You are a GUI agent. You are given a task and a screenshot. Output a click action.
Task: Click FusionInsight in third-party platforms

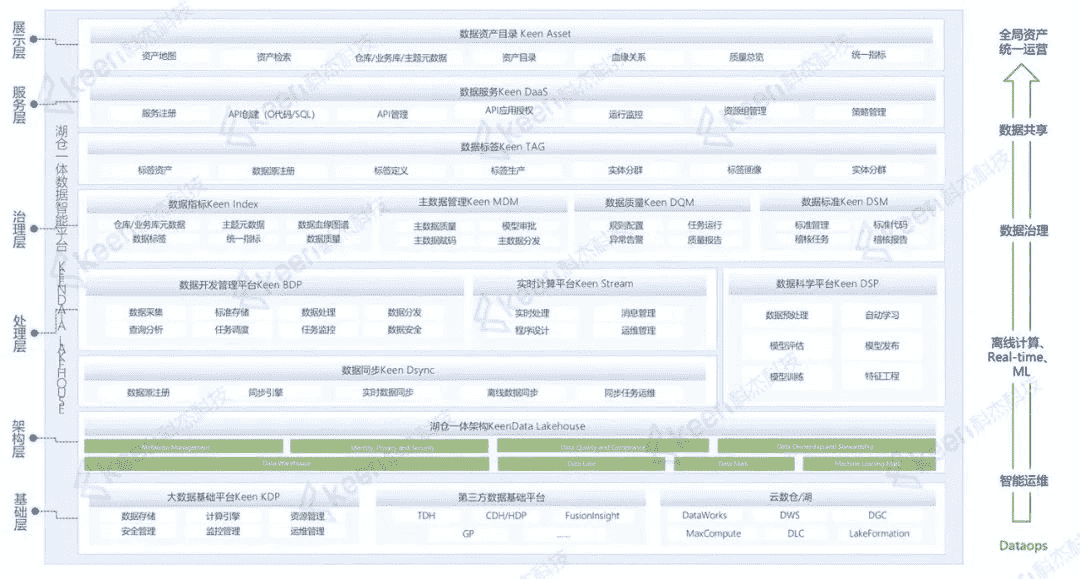click(x=592, y=516)
